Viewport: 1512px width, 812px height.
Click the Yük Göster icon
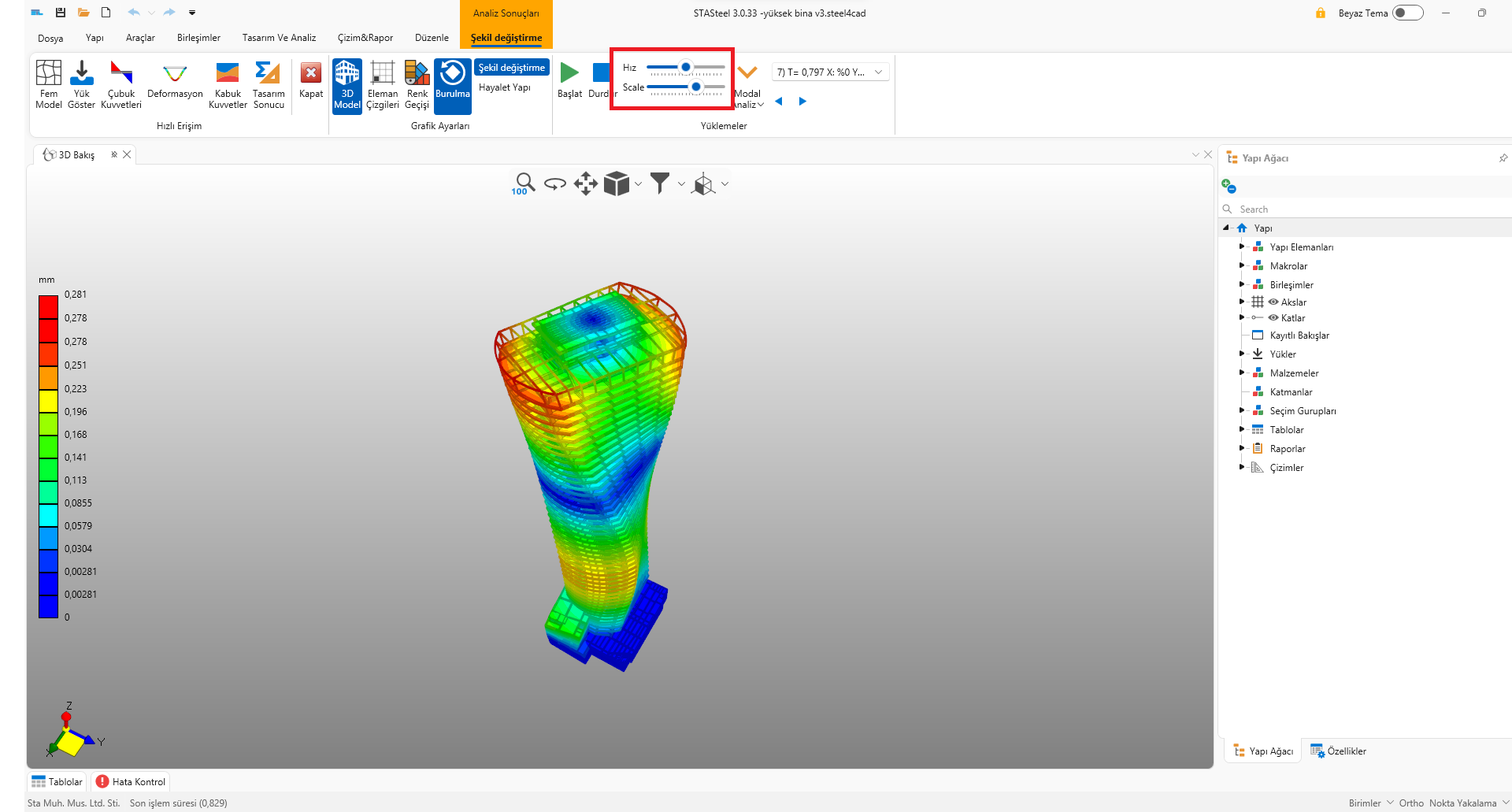tap(81, 84)
